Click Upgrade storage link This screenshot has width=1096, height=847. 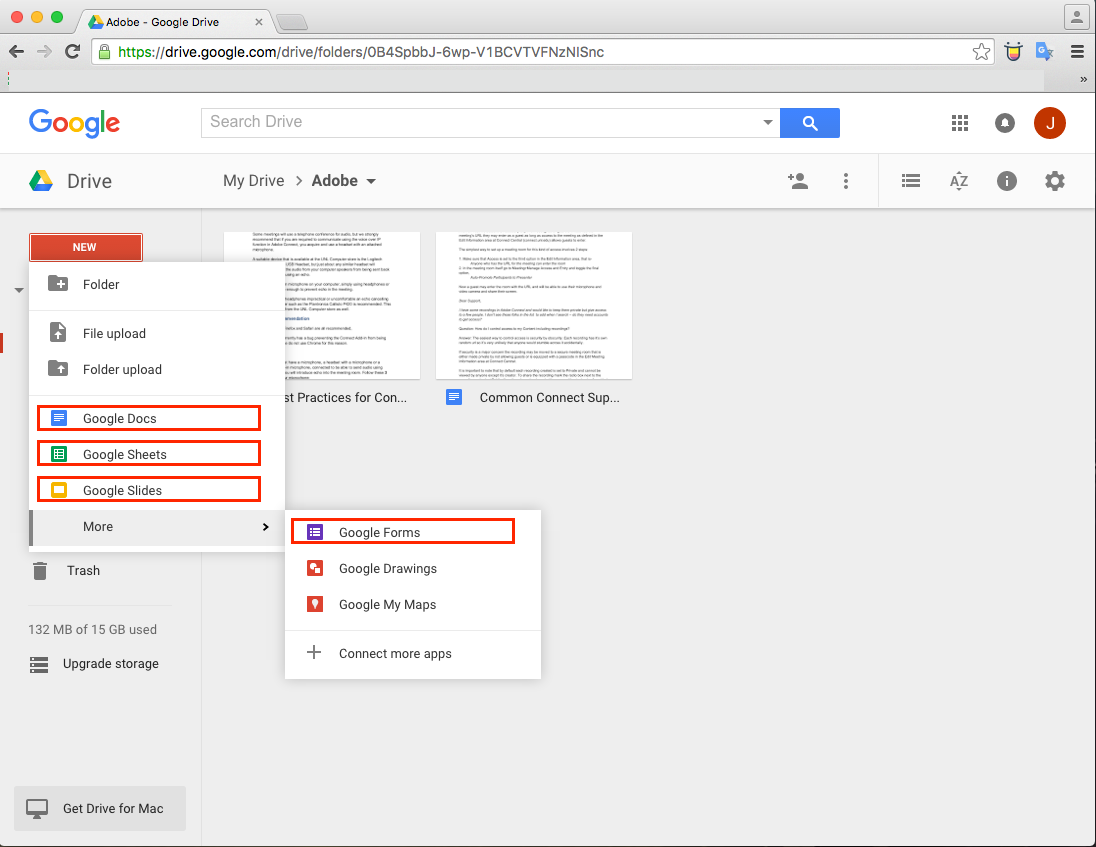pos(110,664)
